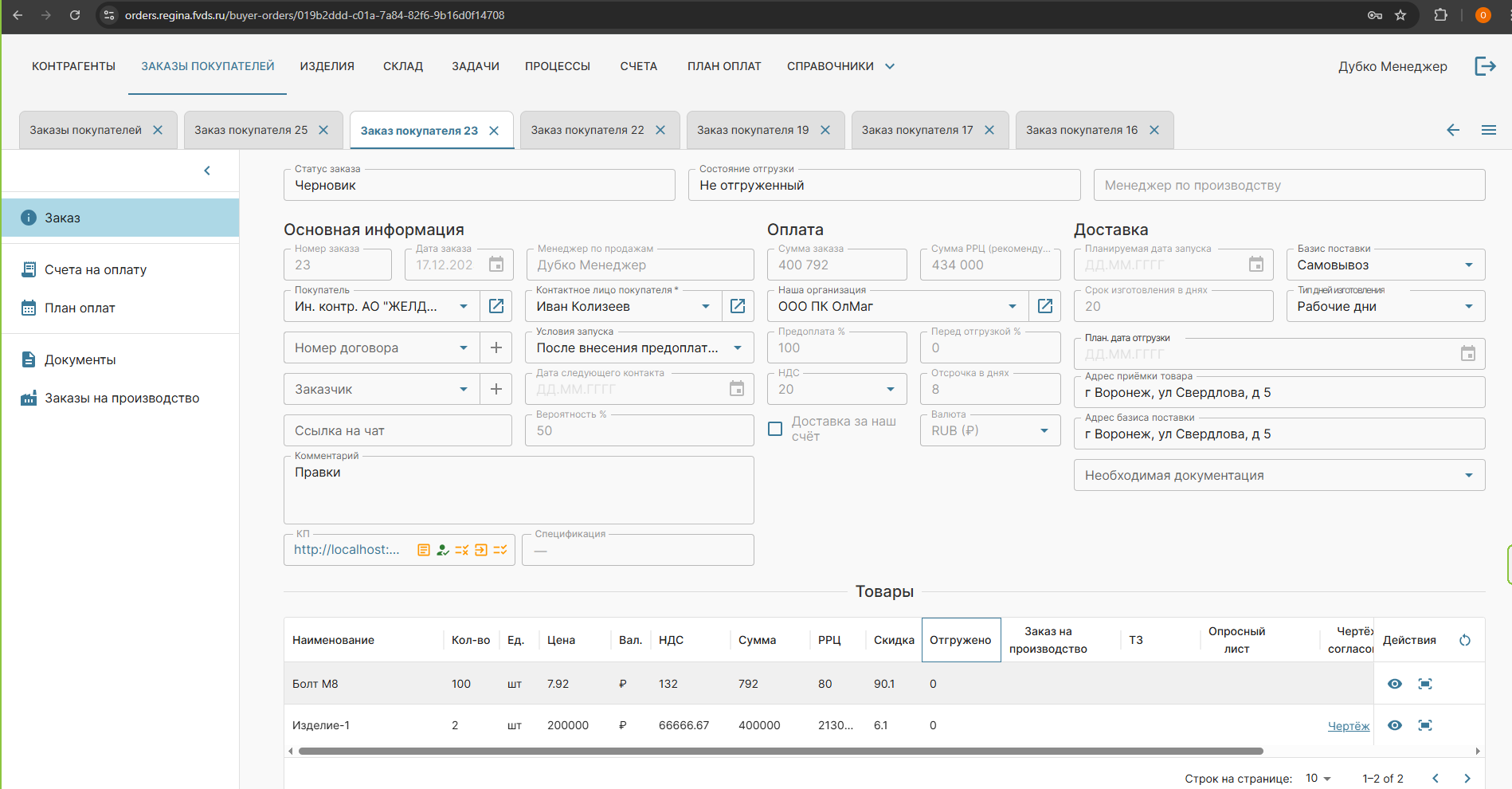The height and width of the screenshot is (789, 1512).
Task: Click the eye icon for Изделие-1 row
Action: (1395, 725)
